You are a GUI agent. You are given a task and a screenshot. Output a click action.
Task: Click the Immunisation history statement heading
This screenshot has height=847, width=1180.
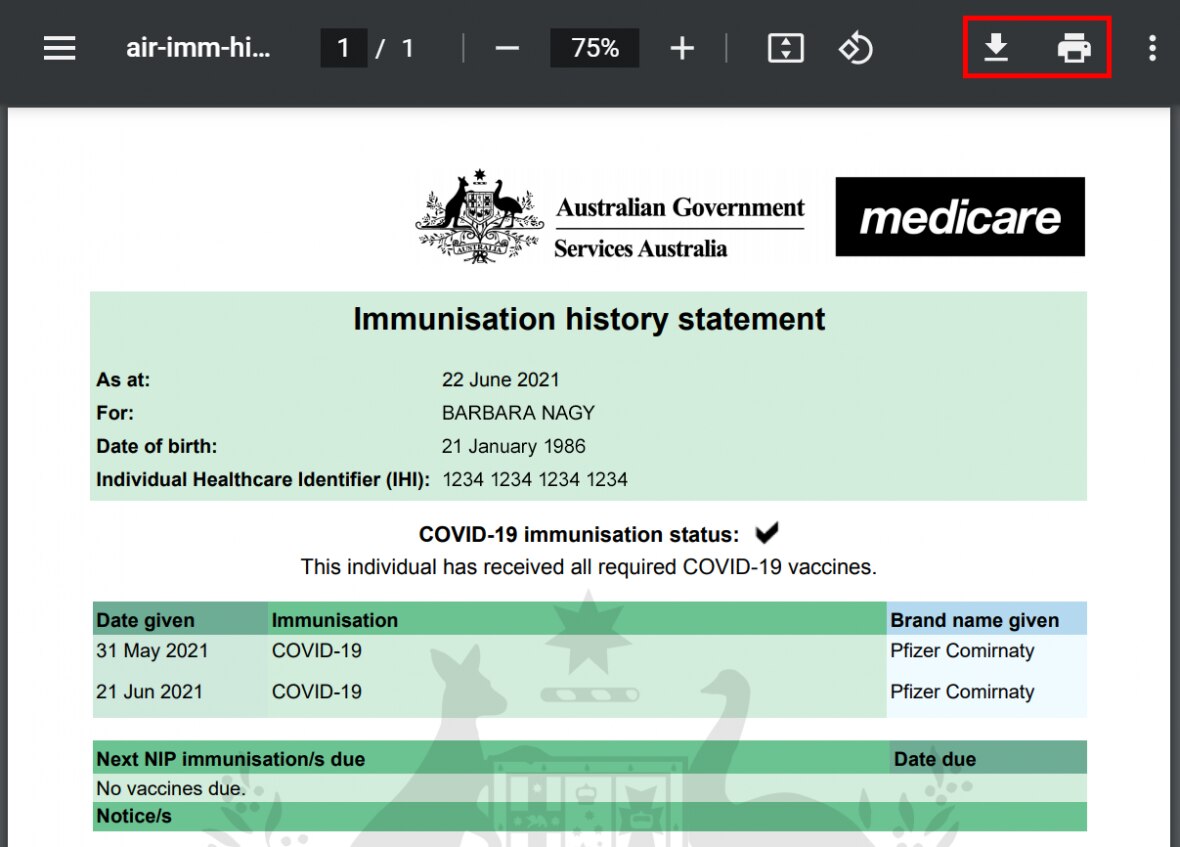[589, 319]
